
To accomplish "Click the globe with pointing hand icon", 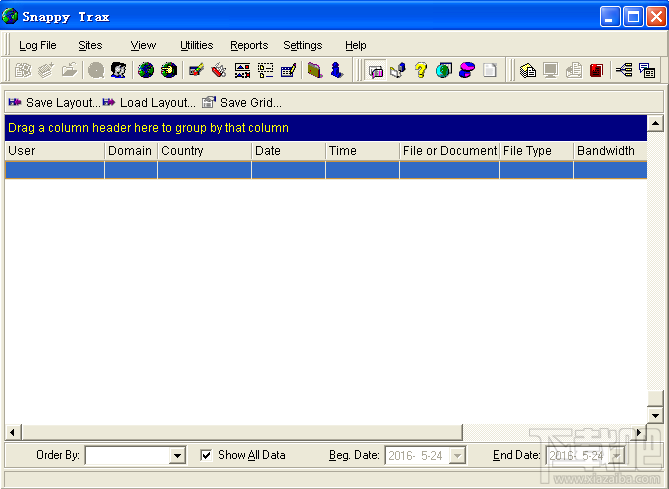I will [169, 70].
